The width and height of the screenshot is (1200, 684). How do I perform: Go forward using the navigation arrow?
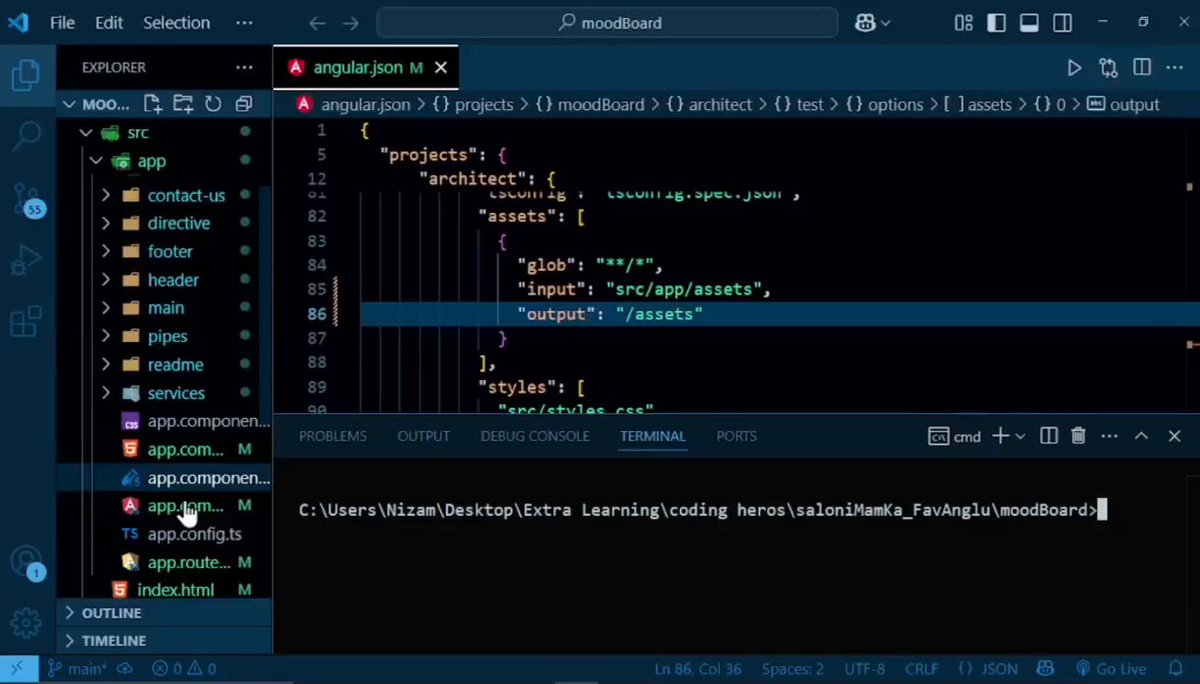(x=350, y=23)
